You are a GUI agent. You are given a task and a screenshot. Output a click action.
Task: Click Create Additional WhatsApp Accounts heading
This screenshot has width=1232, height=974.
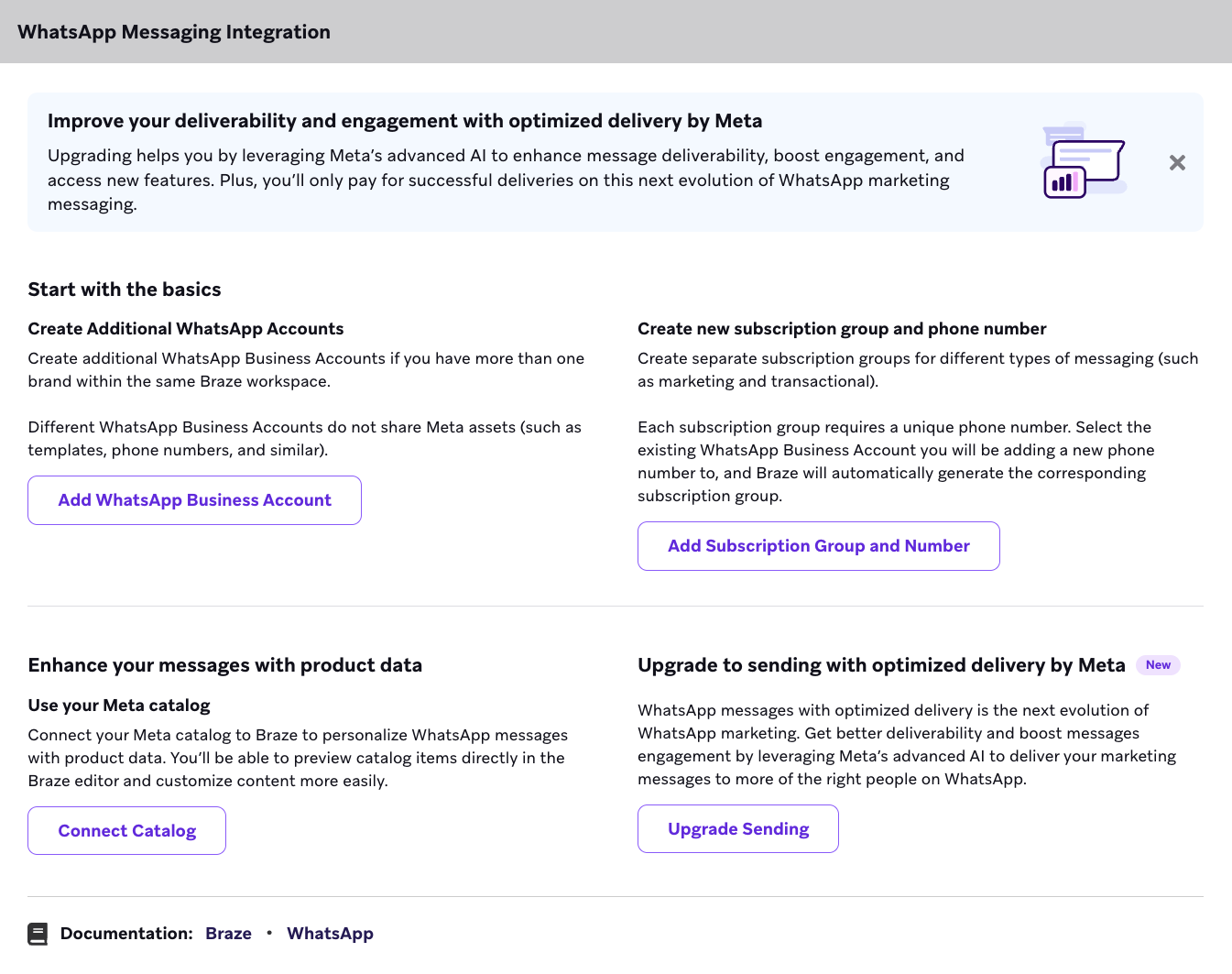[x=186, y=329]
